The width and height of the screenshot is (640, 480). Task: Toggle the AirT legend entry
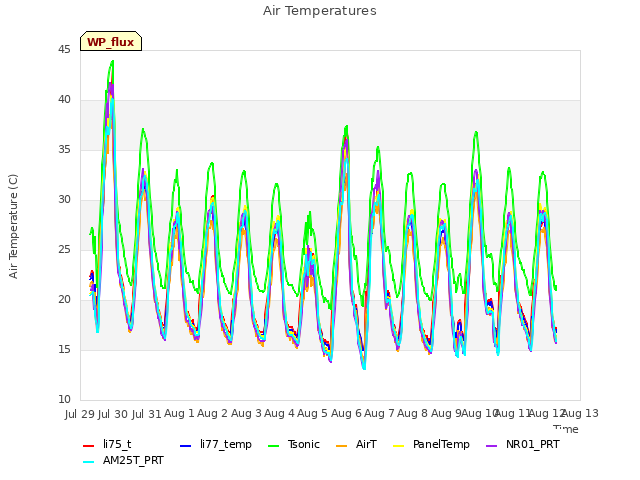(356, 444)
